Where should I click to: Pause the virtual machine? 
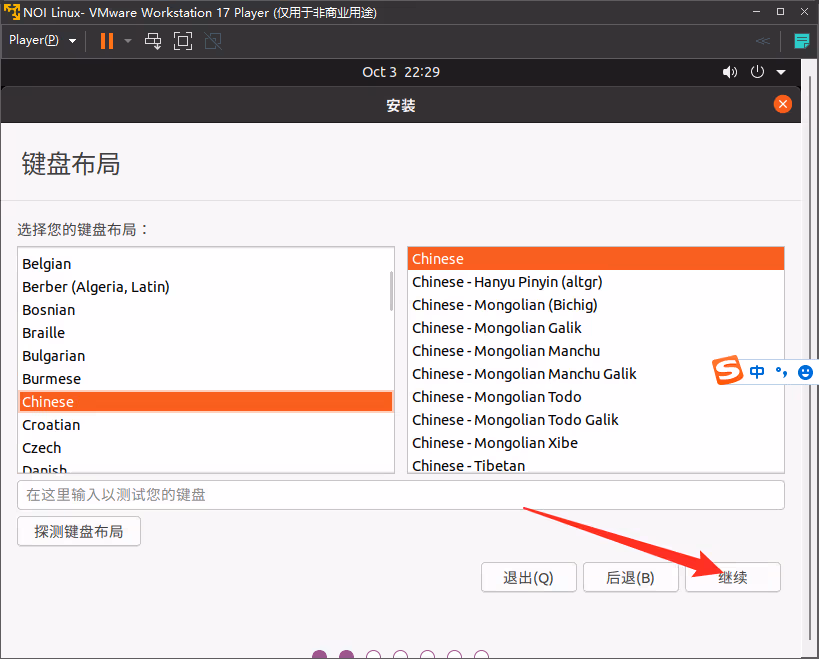[x=106, y=41]
